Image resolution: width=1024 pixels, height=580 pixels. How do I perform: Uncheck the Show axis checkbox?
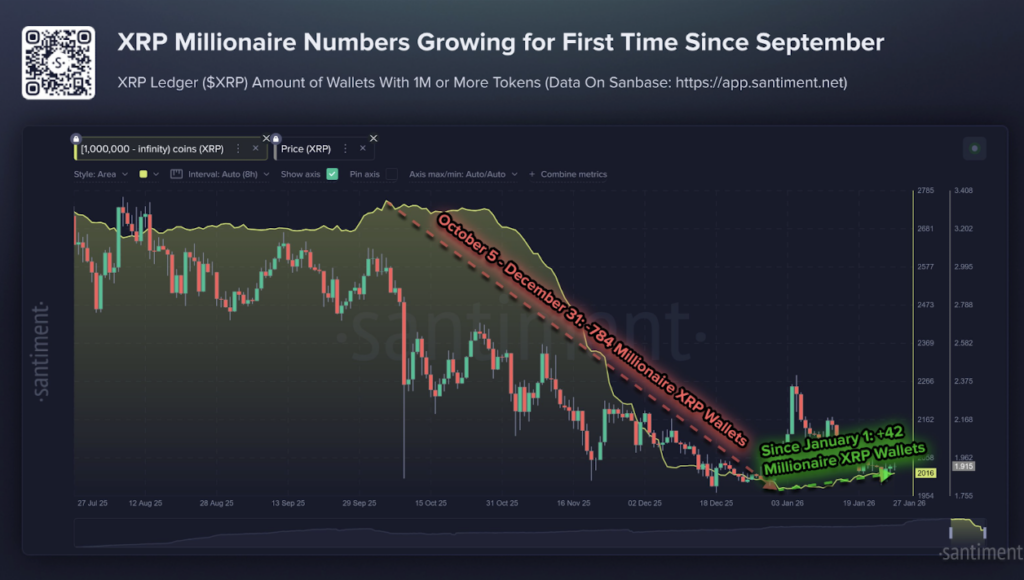coord(332,174)
